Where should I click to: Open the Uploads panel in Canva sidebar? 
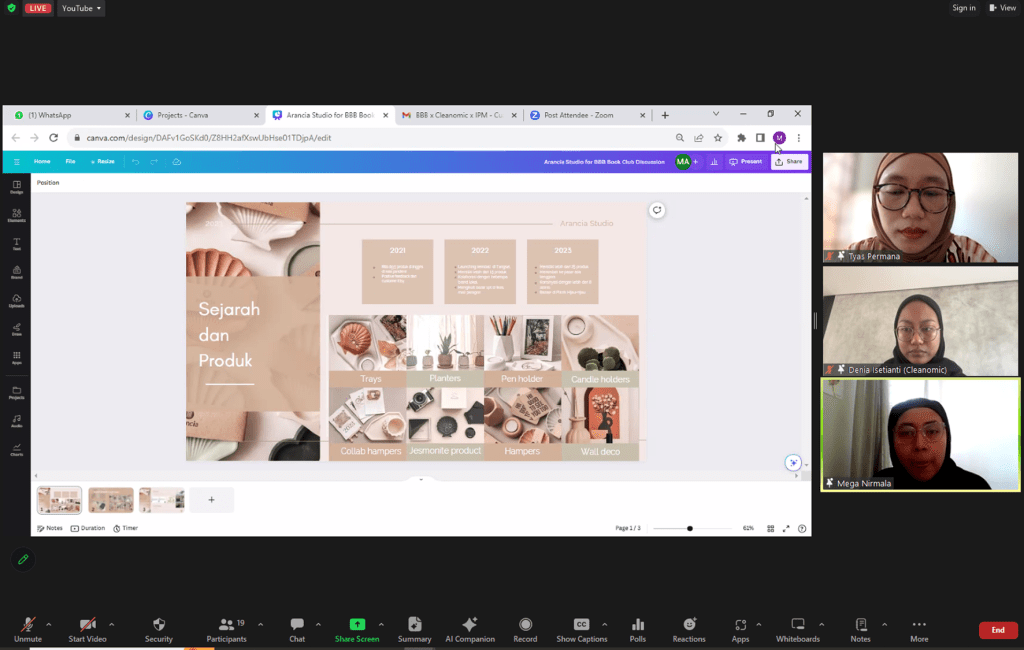17,300
